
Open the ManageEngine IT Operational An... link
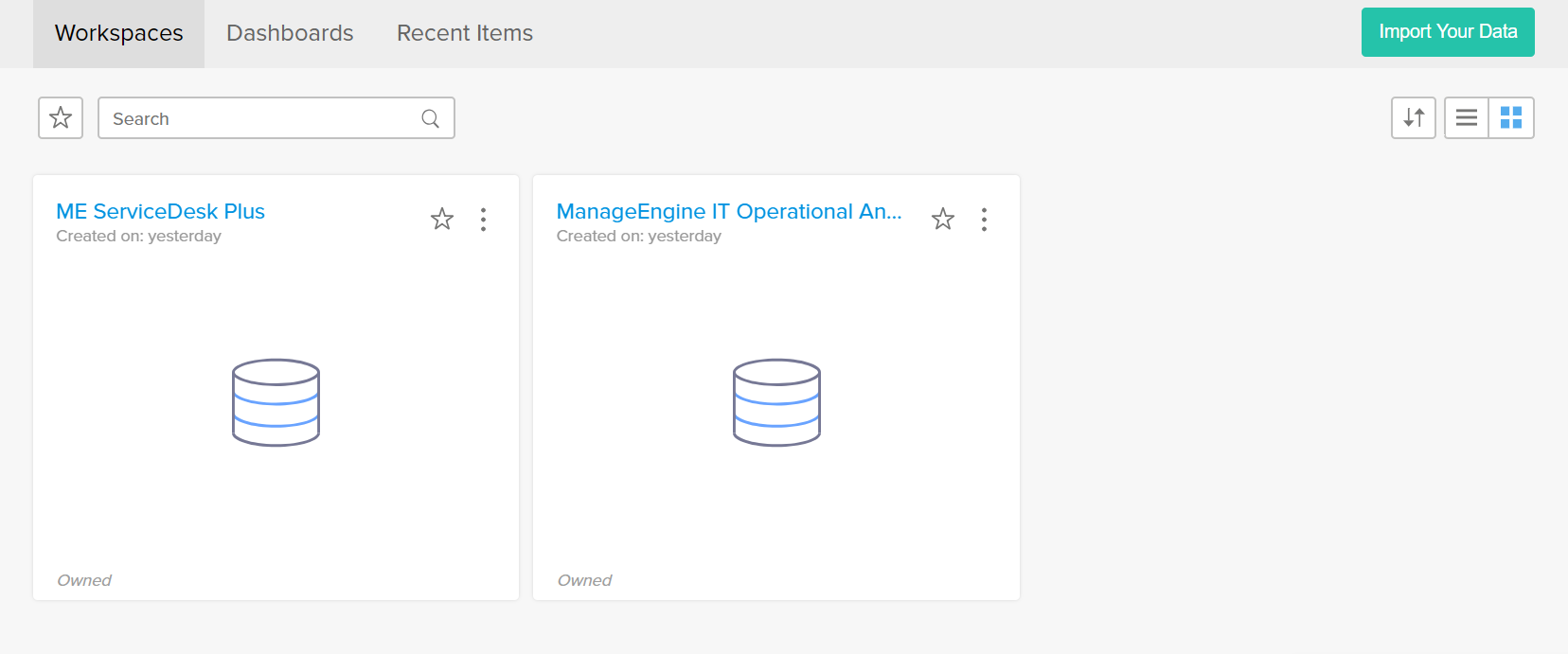coord(729,211)
